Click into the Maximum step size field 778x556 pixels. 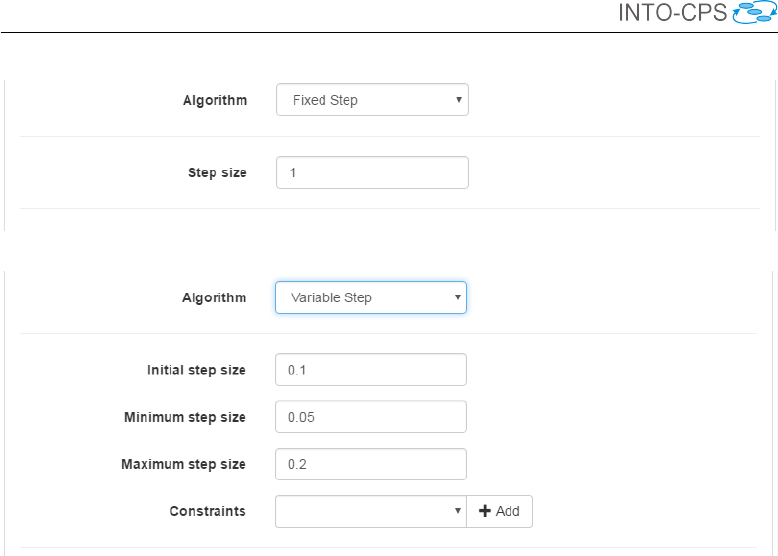point(370,464)
